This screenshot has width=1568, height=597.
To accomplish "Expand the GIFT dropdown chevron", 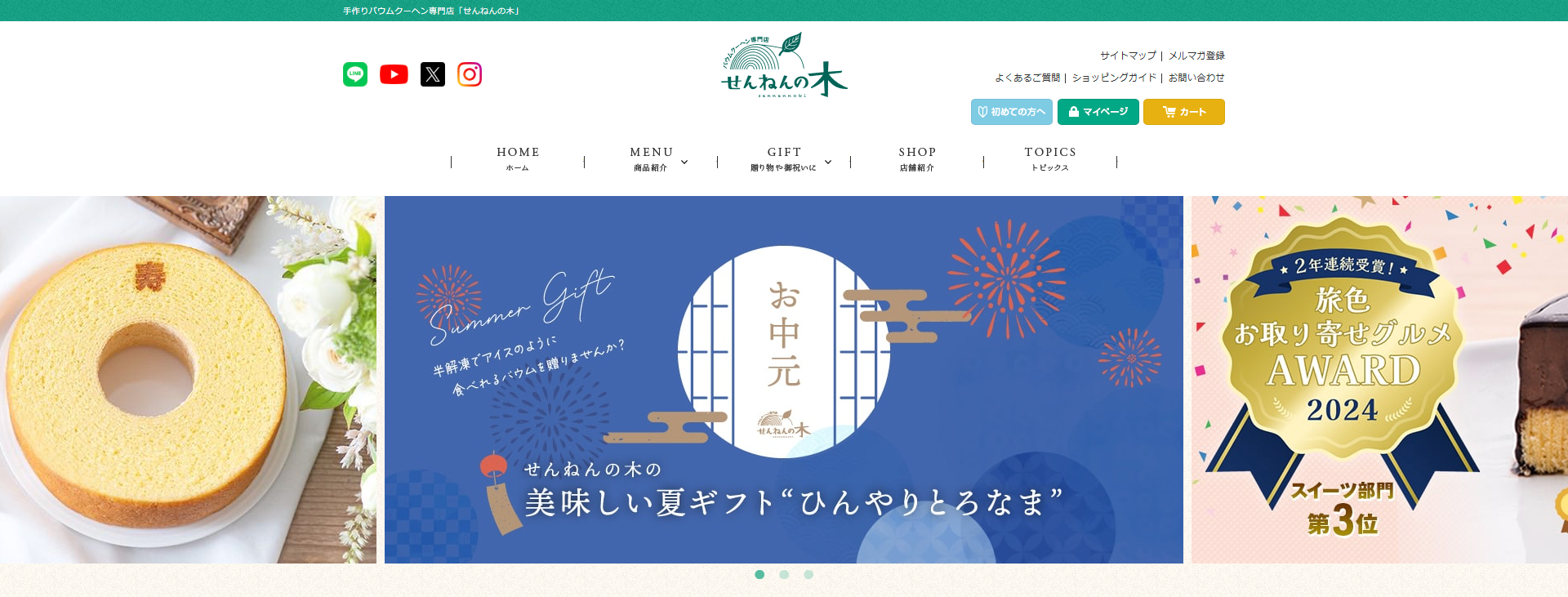I will click(x=828, y=162).
